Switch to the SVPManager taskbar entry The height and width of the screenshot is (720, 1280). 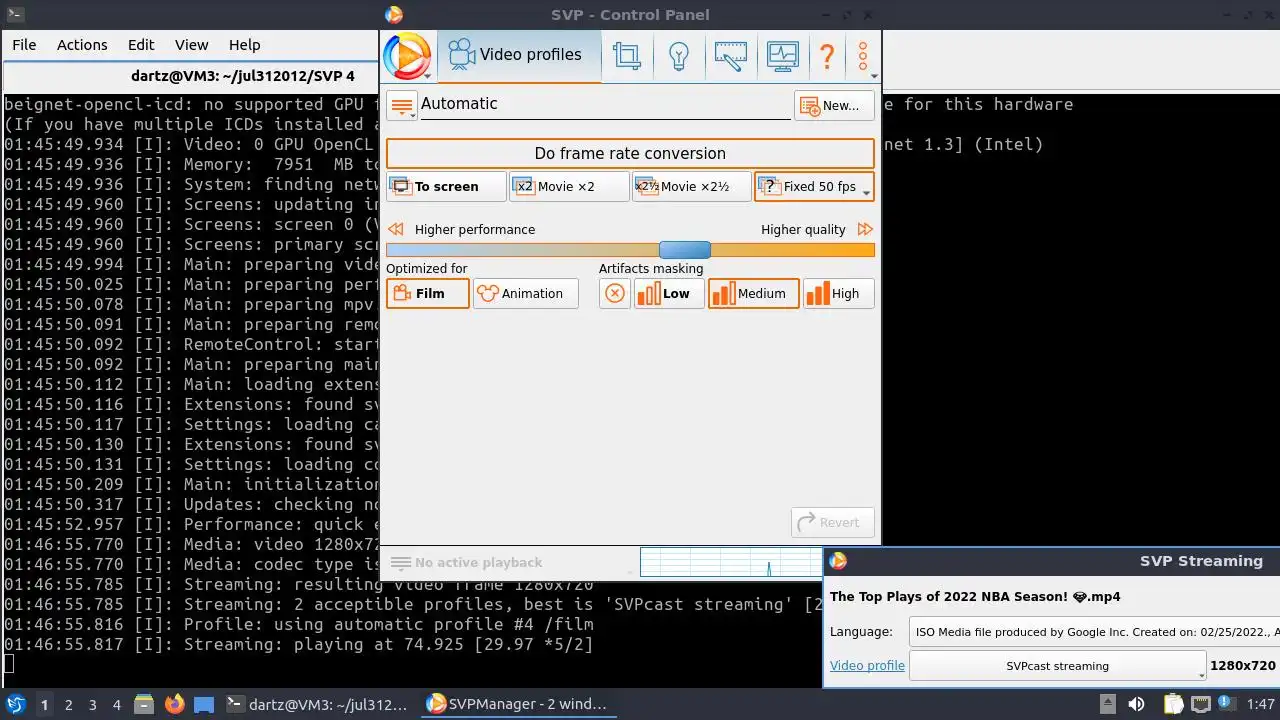click(517, 704)
